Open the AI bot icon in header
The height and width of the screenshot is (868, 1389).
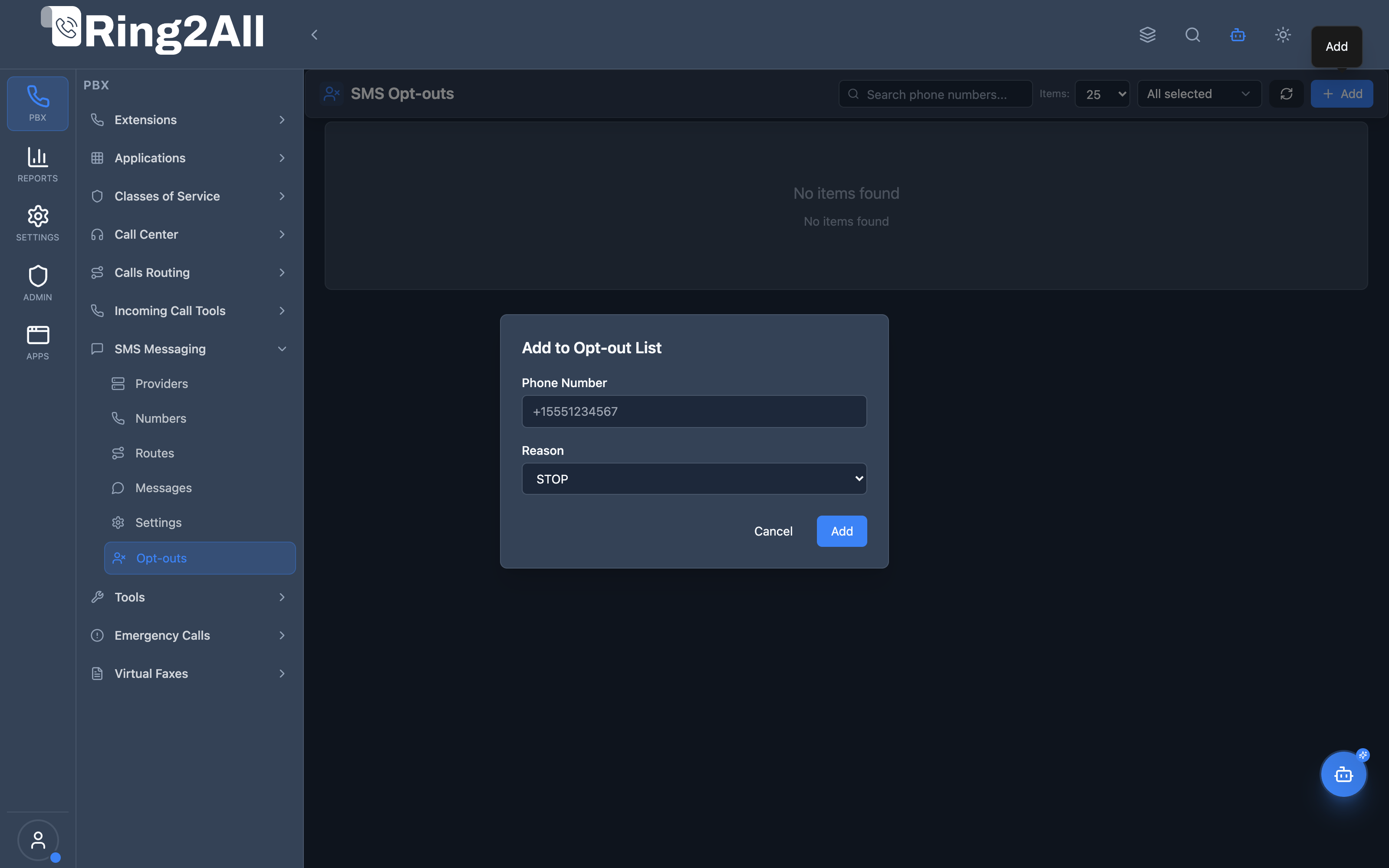(1238, 35)
